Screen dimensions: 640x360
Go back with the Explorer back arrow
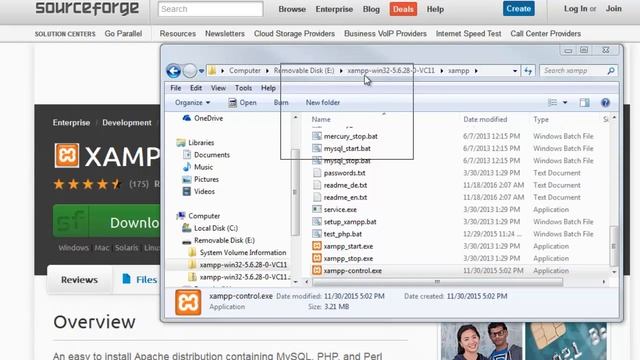click(173, 71)
